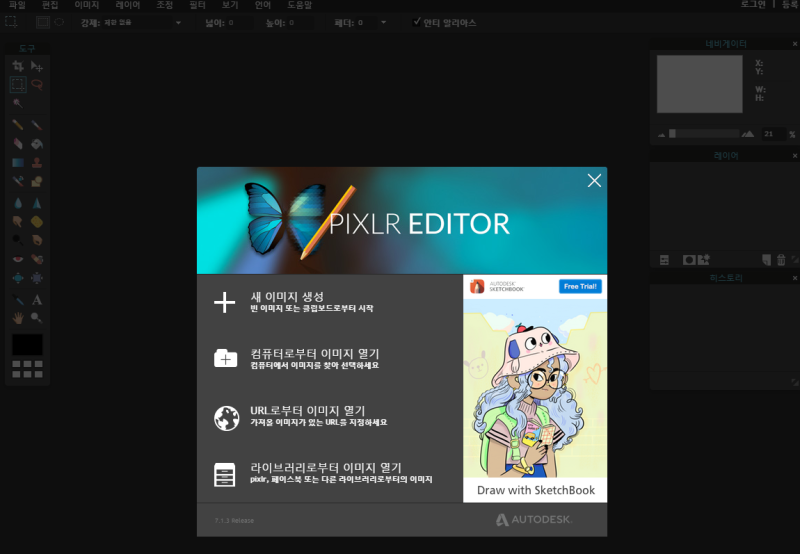
Task: Select the Magic Wand tool
Action: tap(18, 104)
